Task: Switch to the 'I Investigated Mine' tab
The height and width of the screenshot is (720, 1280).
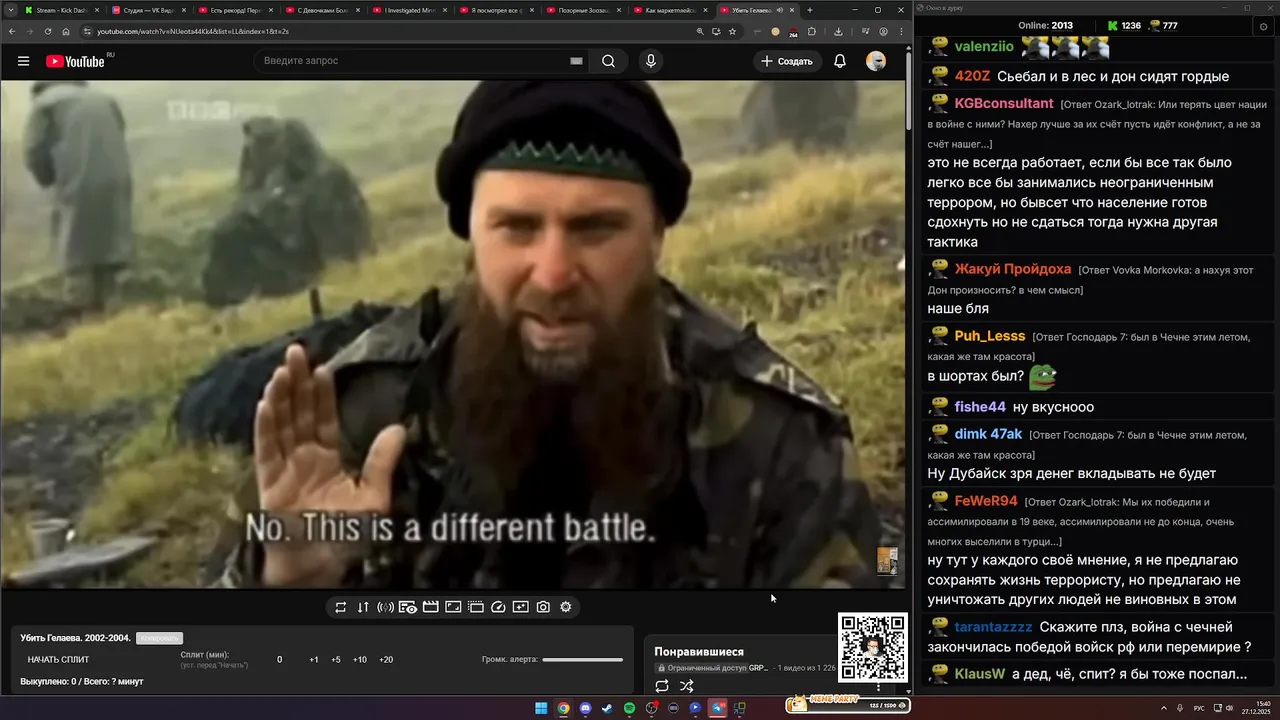Action: pyautogui.click(x=410, y=10)
